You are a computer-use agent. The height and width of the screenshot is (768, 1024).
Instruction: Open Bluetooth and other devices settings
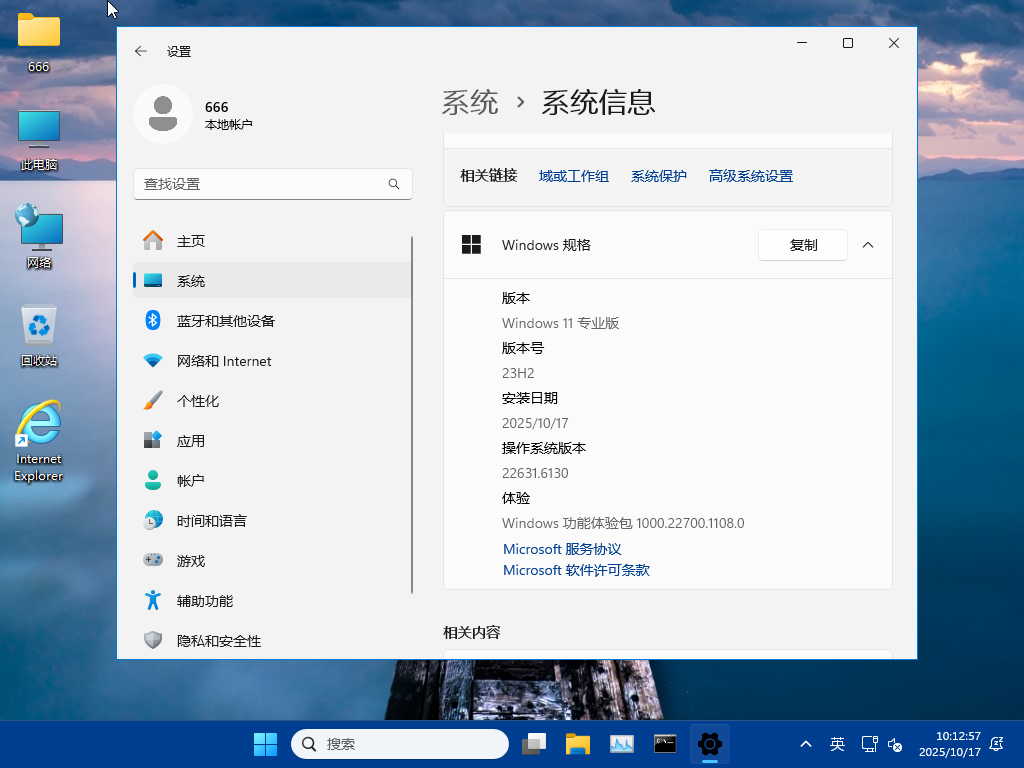pos(225,321)
